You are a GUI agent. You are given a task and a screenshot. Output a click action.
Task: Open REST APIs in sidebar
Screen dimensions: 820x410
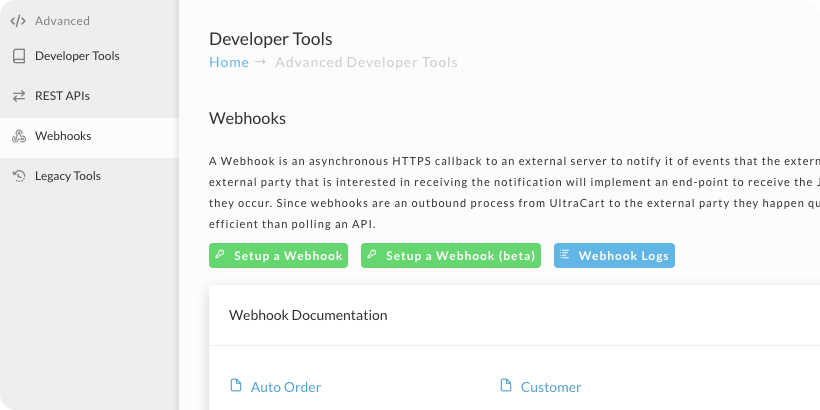tap(89, 96)
